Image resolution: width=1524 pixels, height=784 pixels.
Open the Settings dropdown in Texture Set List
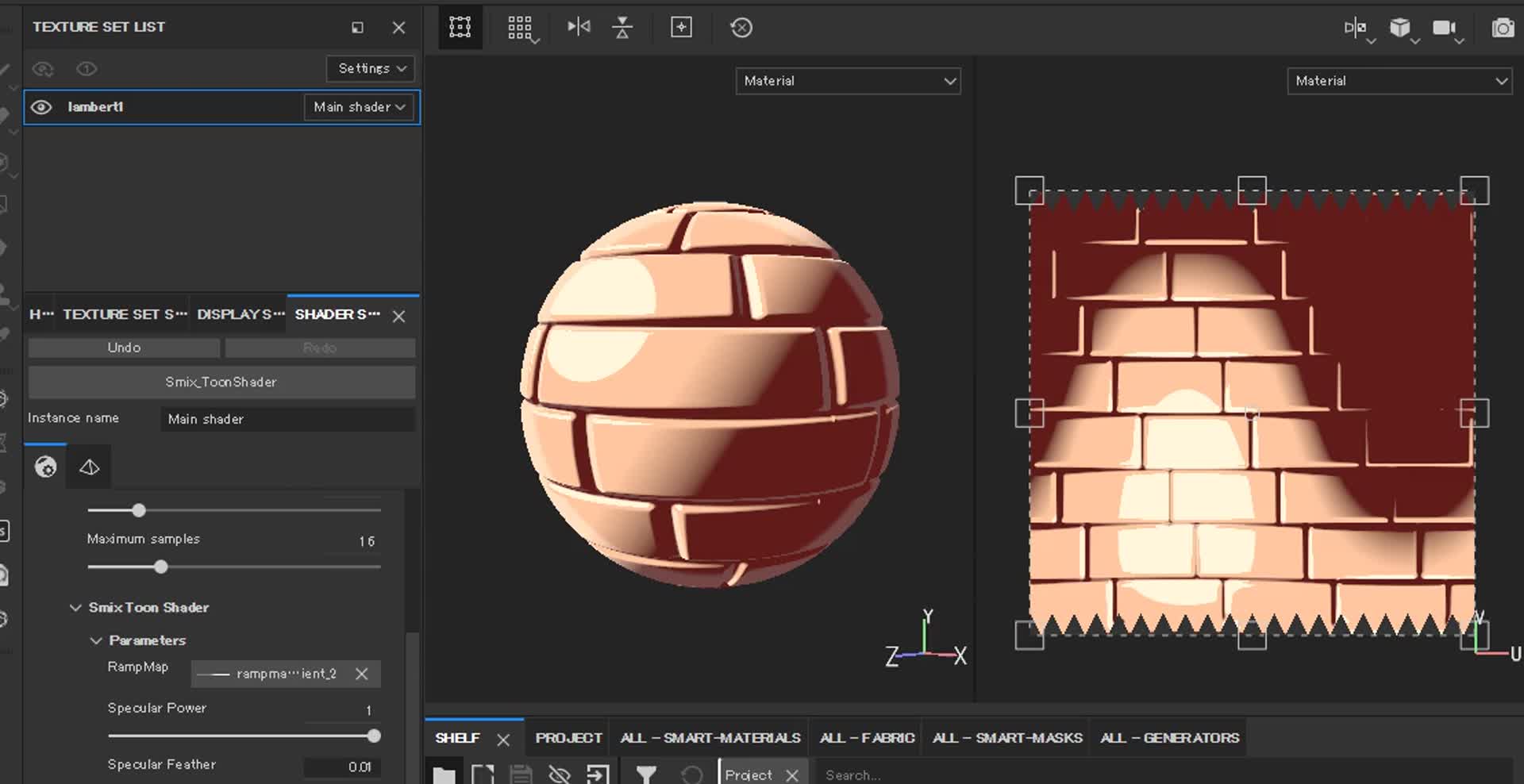371,68
